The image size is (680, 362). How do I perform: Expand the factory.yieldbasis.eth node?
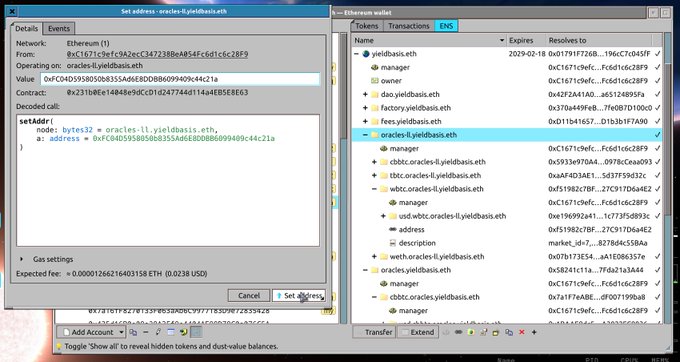click(x=365, y=108)
